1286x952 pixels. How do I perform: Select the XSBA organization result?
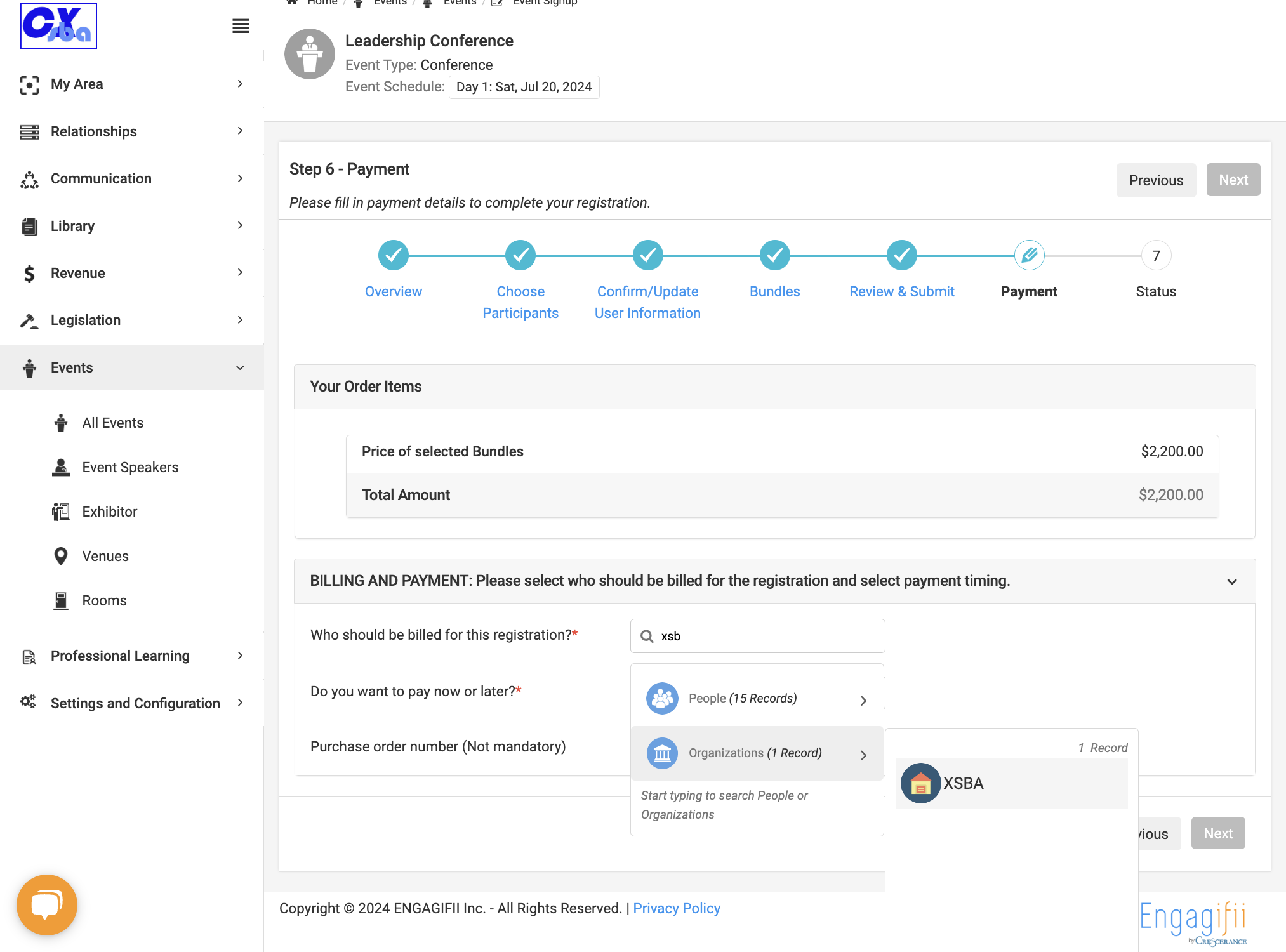(x=1011, y=783)
